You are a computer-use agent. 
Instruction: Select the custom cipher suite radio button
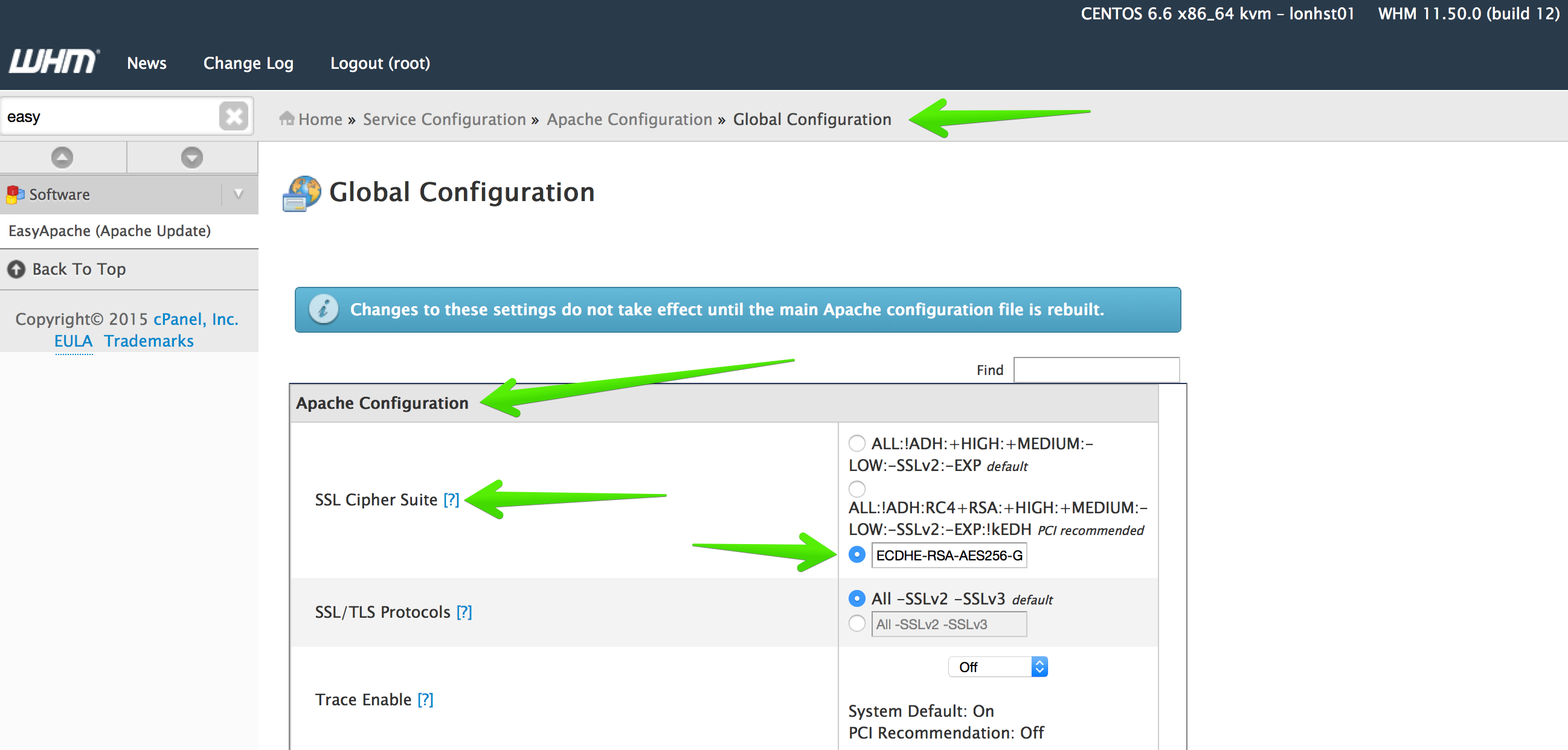[x=857, y=554]
